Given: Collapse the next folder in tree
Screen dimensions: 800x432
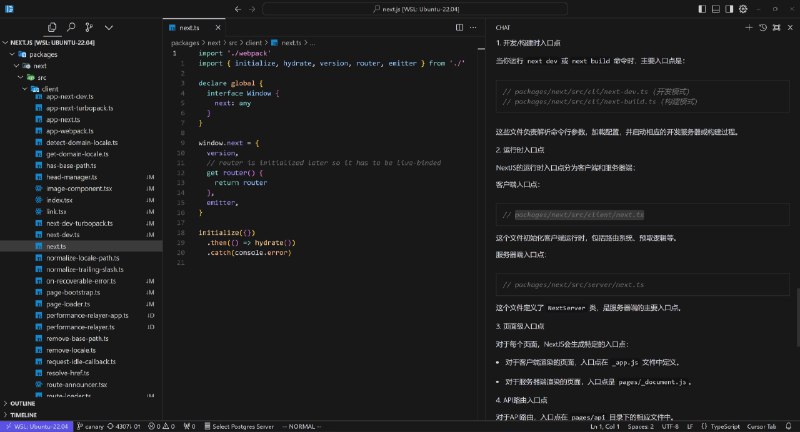Looking at the screenshot, I should click(81, 66).
